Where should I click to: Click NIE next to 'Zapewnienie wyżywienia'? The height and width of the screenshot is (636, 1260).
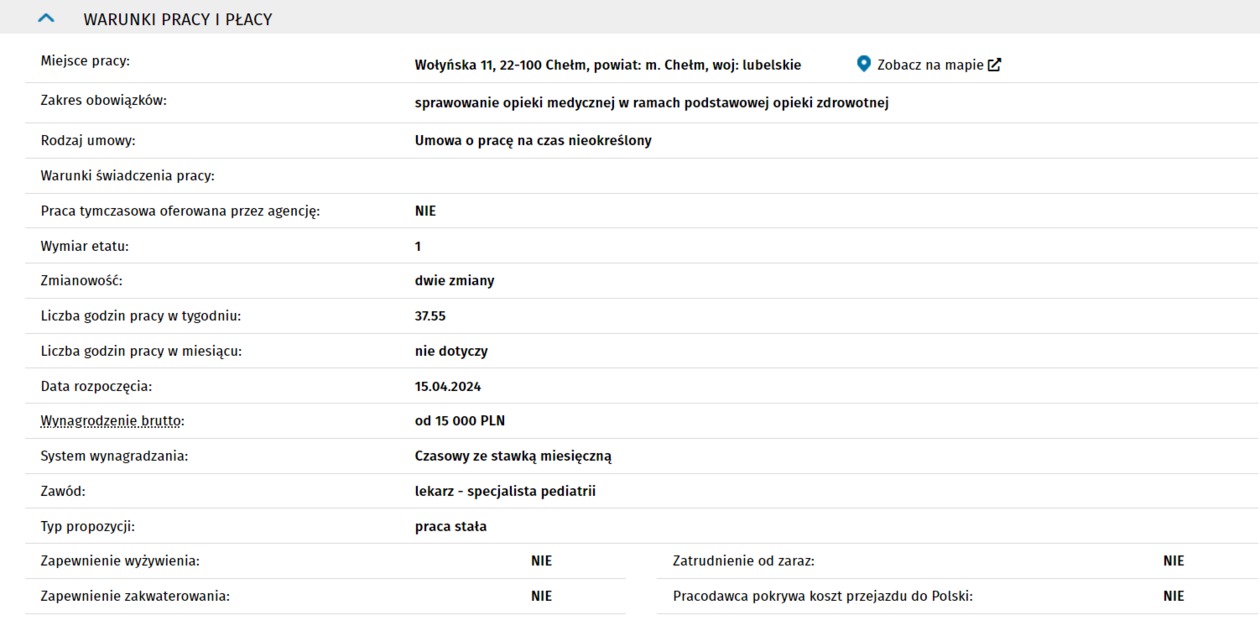541,561
